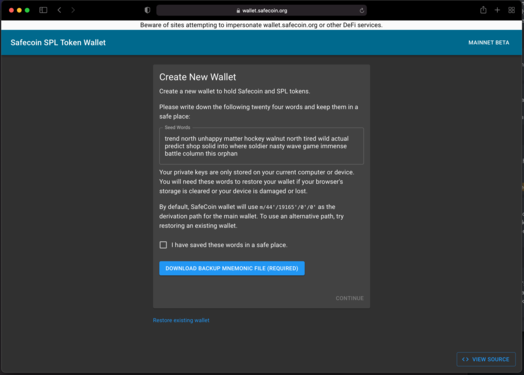Viewport: 524px width, 375px height.
Task: Click Download Backup Mnemonic File button
Action: pos(232,268)
